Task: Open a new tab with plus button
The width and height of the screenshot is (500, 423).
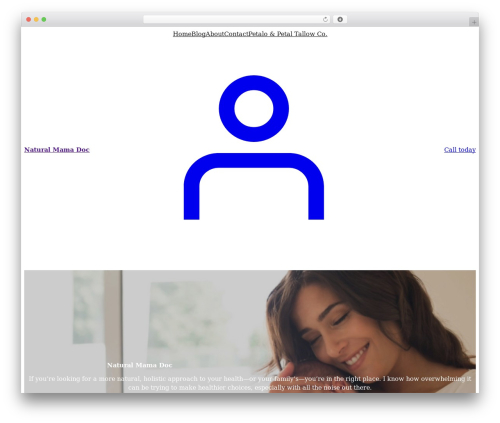Action: 474,22
